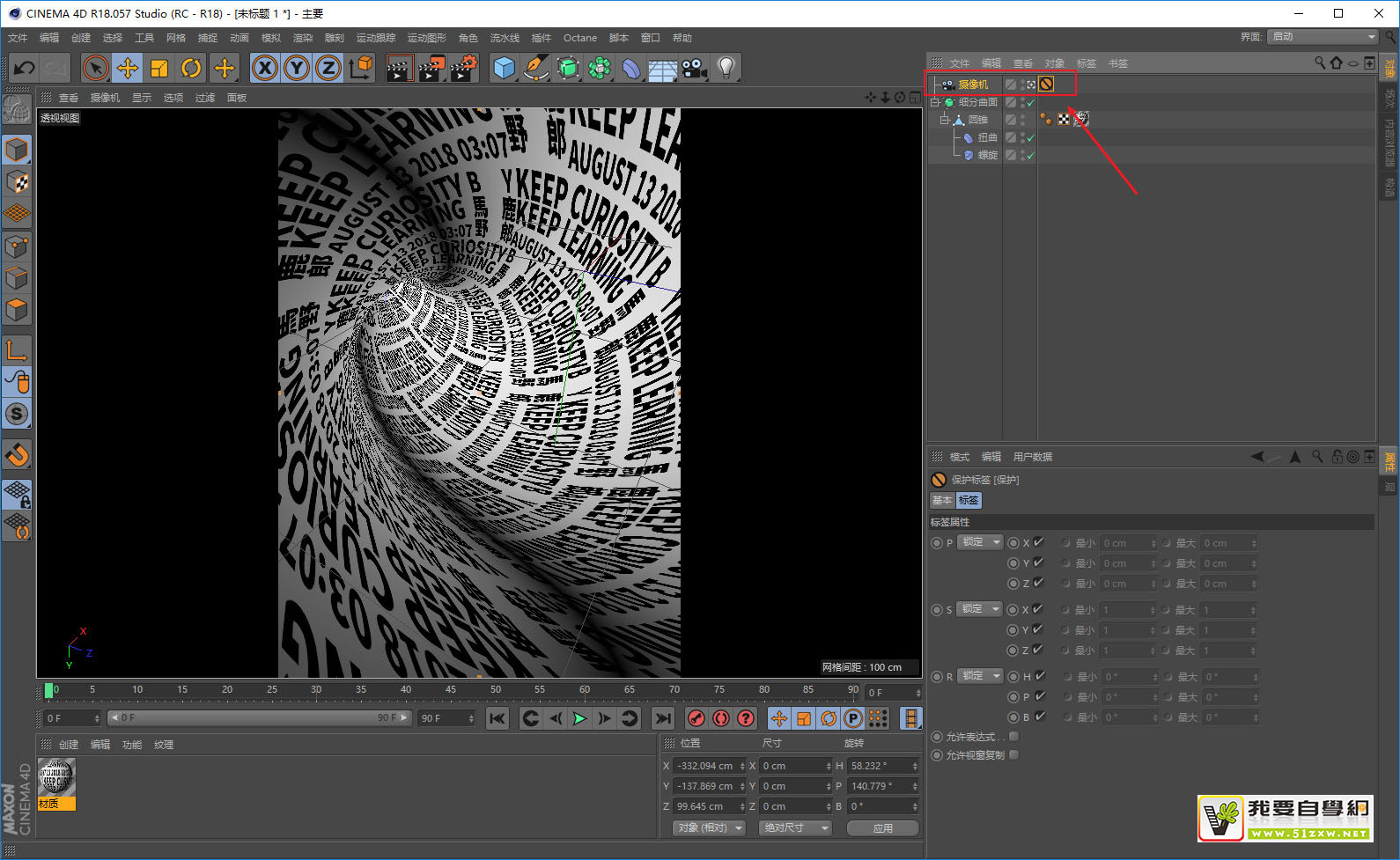Click the position X coordinate field
The image size is (1400, 860).
pos(710,766)
